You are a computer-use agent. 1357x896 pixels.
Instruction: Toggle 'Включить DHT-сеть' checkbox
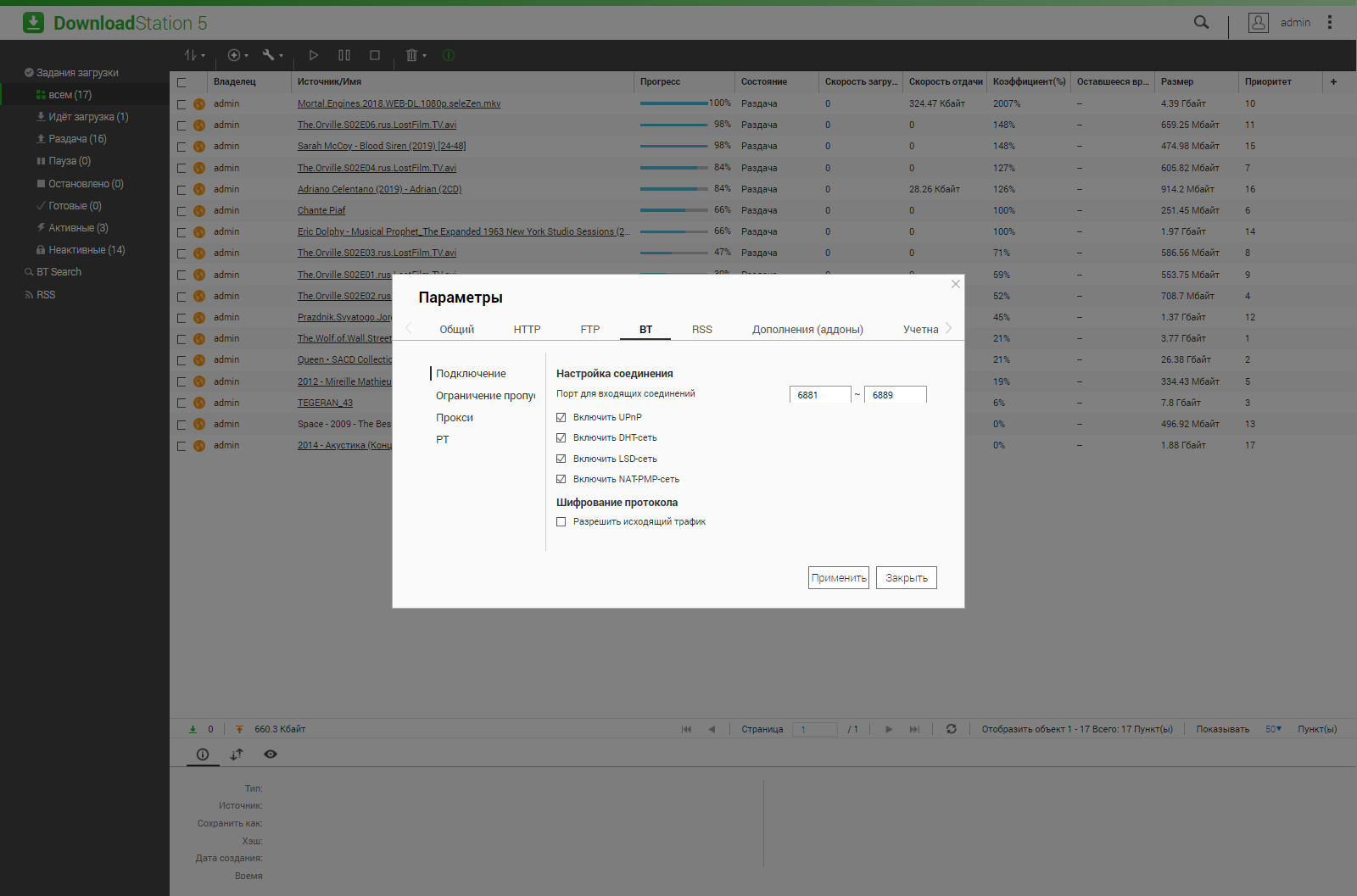pos(561,437)
